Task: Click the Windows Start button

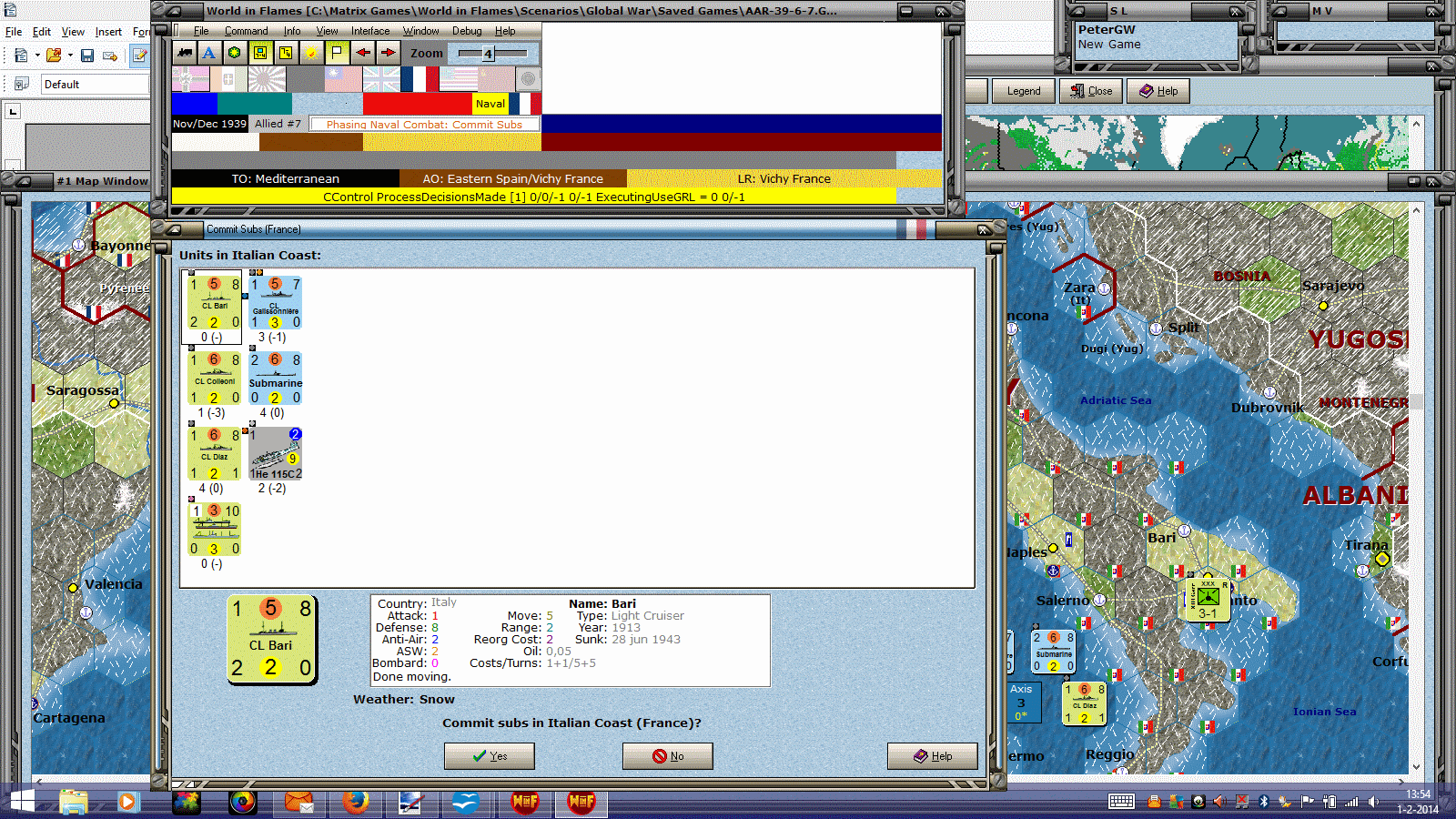Action: [x=23, y=802]
